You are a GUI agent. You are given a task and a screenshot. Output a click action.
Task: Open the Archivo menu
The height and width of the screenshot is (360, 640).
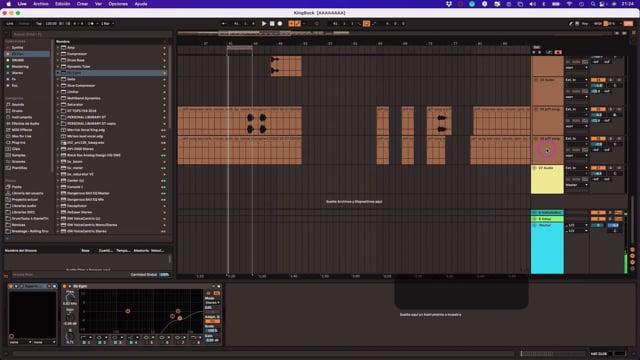coord(40,4)
